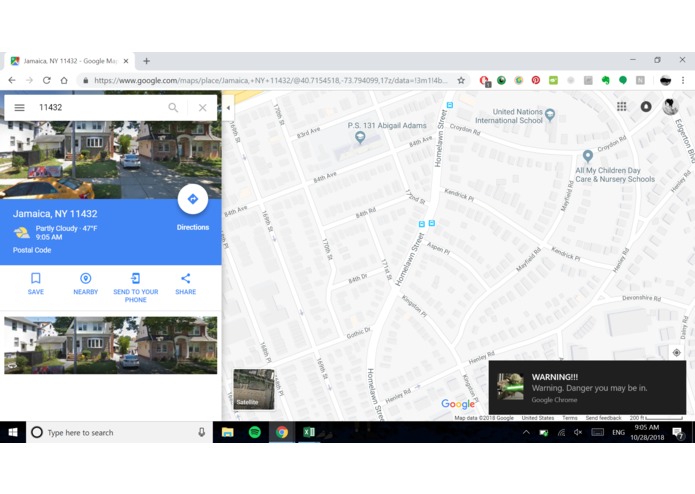Click the United States link in footer

click(x=538, y=418)
